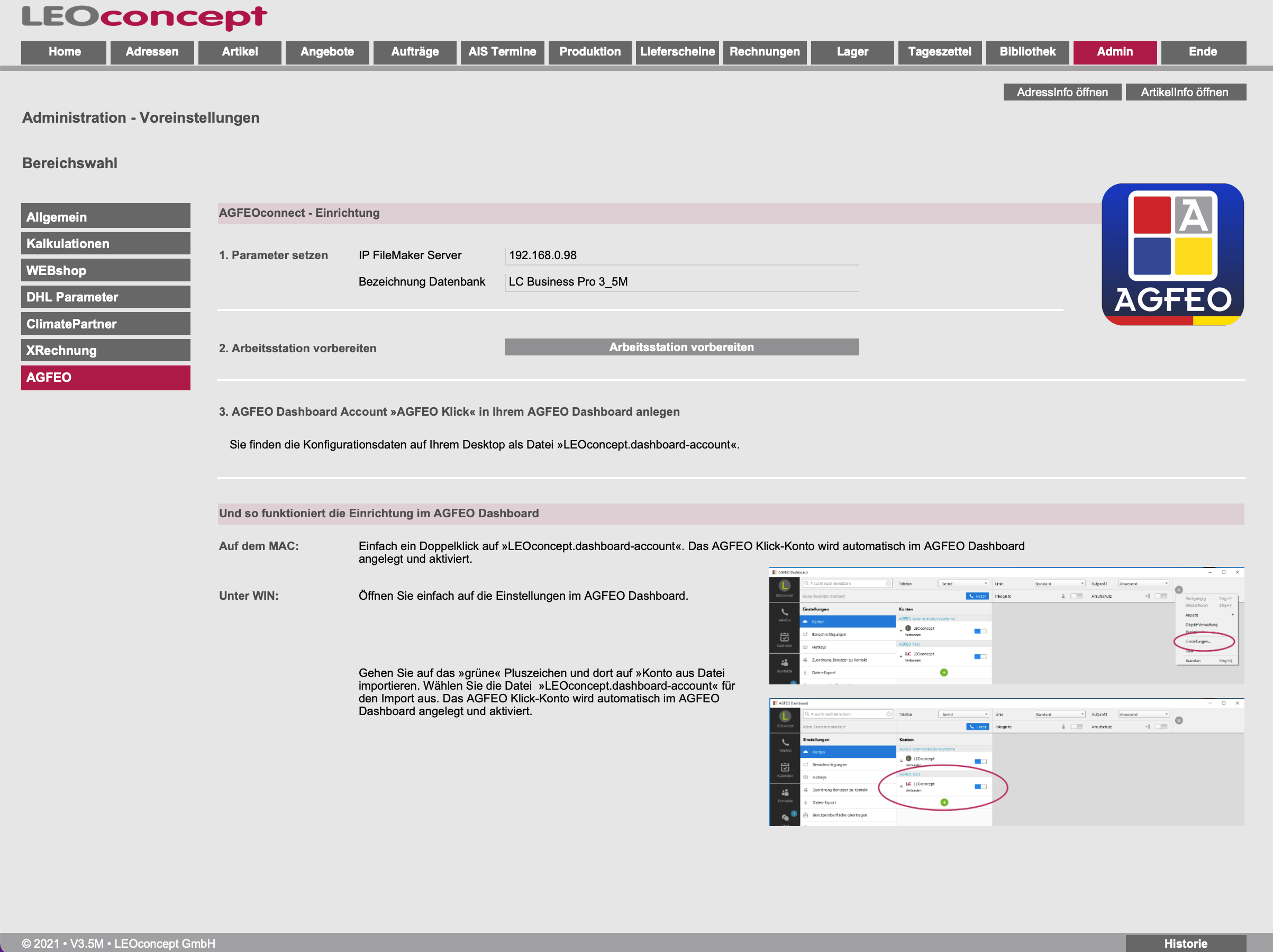The image size is (1273, 952).
Task: Edit the Bezeichnung Datenbank field
Action: 682,282
